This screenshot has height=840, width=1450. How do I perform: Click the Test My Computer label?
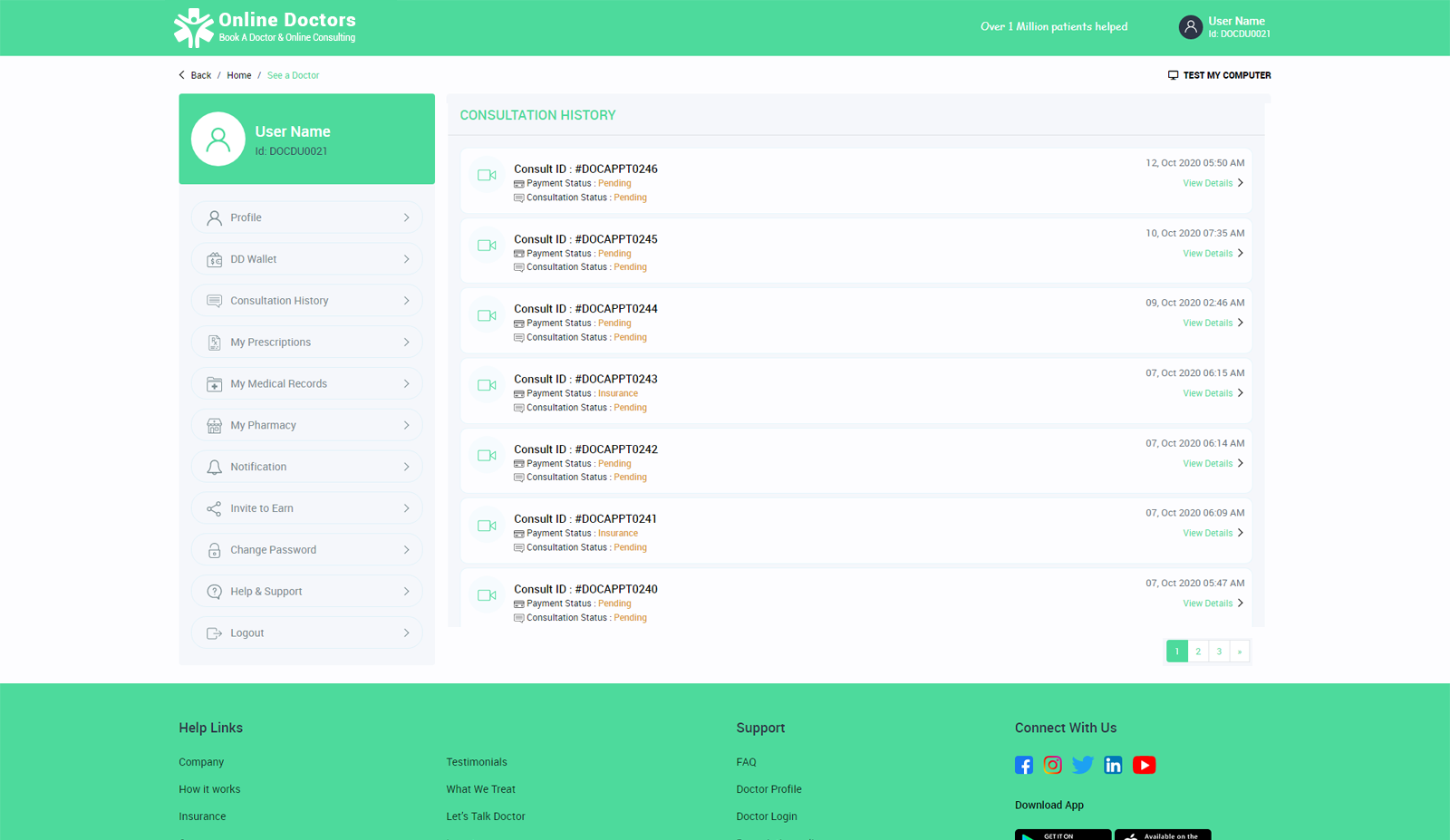pos(1227,75)
